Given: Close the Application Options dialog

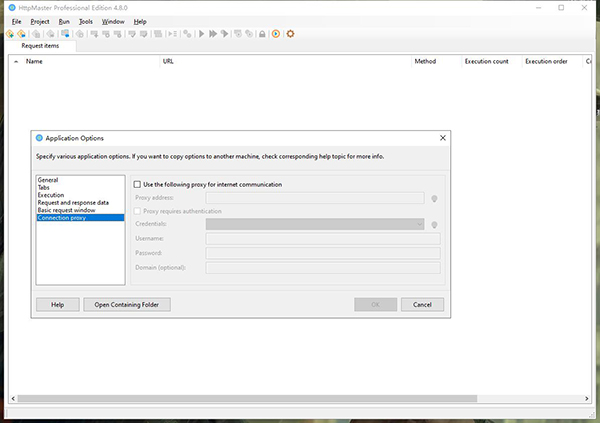Looking at the screenshot, I should (x=443, y=138).
